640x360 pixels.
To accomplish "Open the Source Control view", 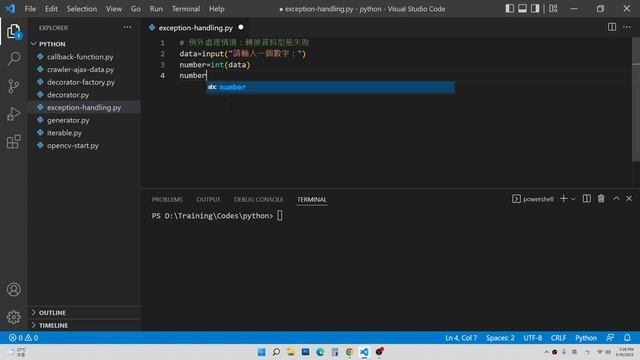I will click(13, 86).
